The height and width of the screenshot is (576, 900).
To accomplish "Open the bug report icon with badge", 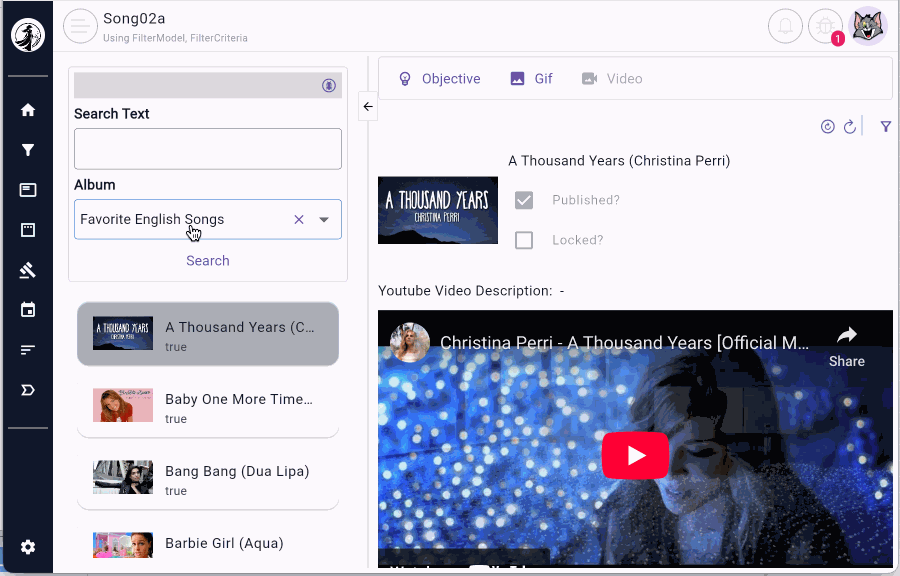I will [826, 25].
